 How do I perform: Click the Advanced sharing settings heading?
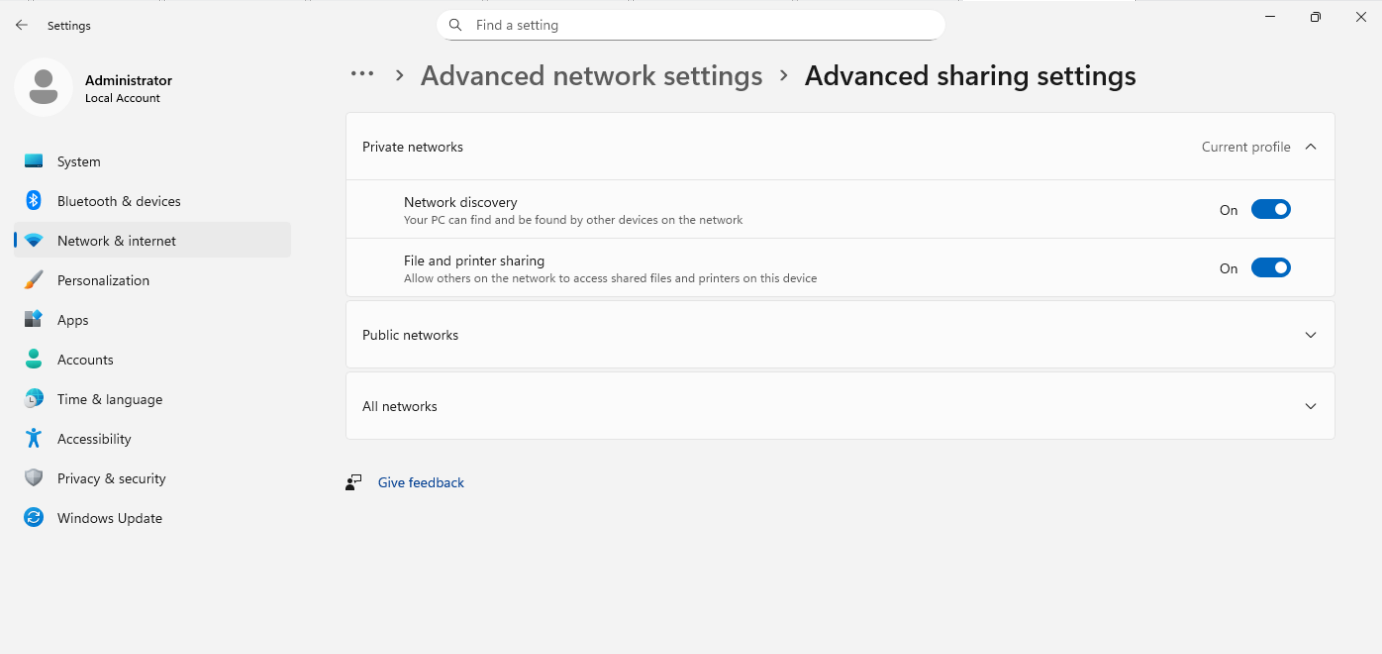coord(970,76)
